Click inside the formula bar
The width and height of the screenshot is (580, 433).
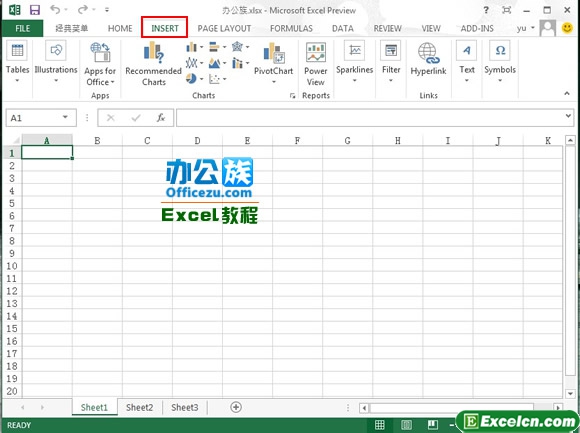tap(370, 118)
